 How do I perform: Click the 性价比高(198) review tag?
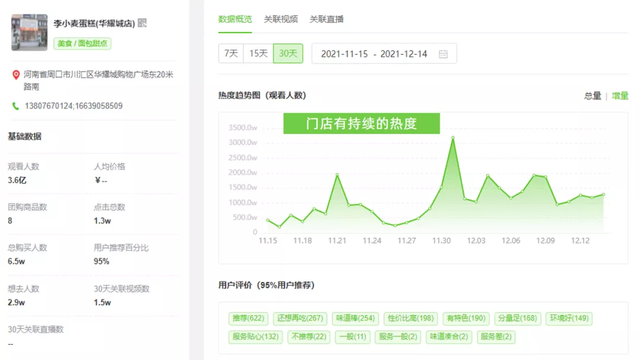click(411, 318)
